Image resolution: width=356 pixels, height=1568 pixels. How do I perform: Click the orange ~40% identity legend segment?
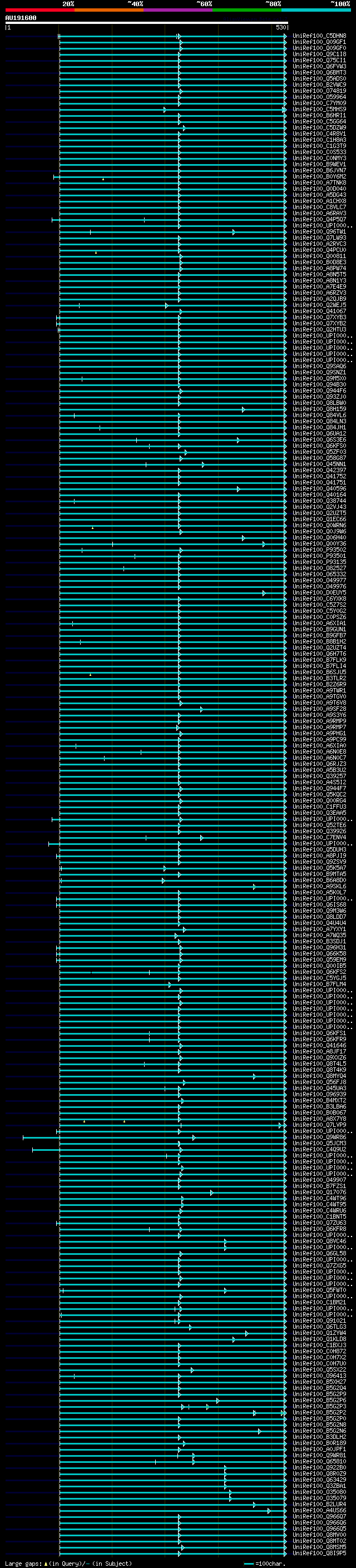coord(109,10)
